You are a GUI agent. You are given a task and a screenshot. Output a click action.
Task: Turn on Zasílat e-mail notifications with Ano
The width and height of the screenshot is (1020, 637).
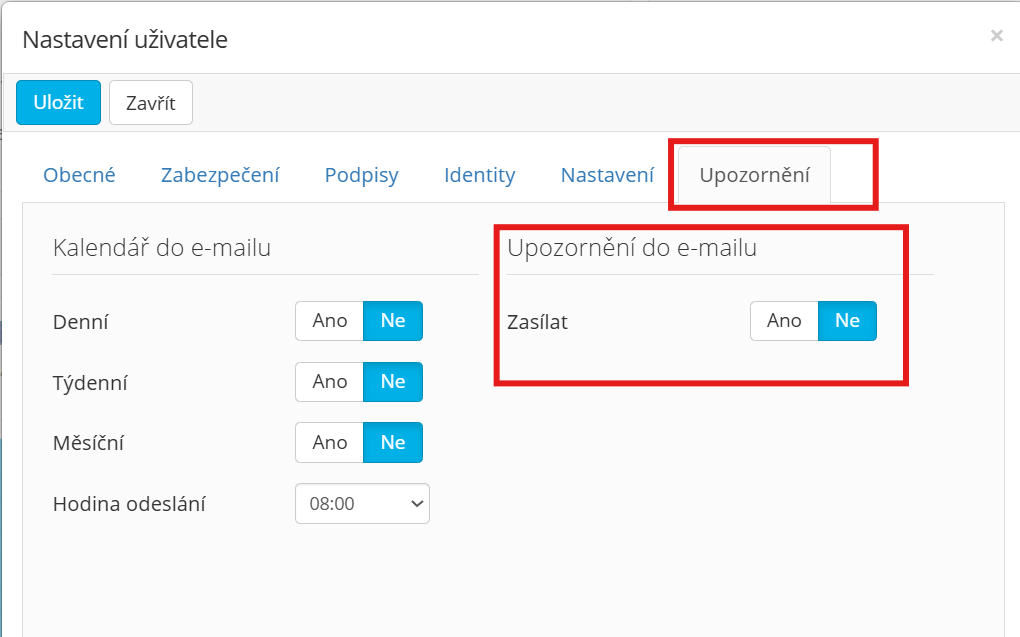784,321
